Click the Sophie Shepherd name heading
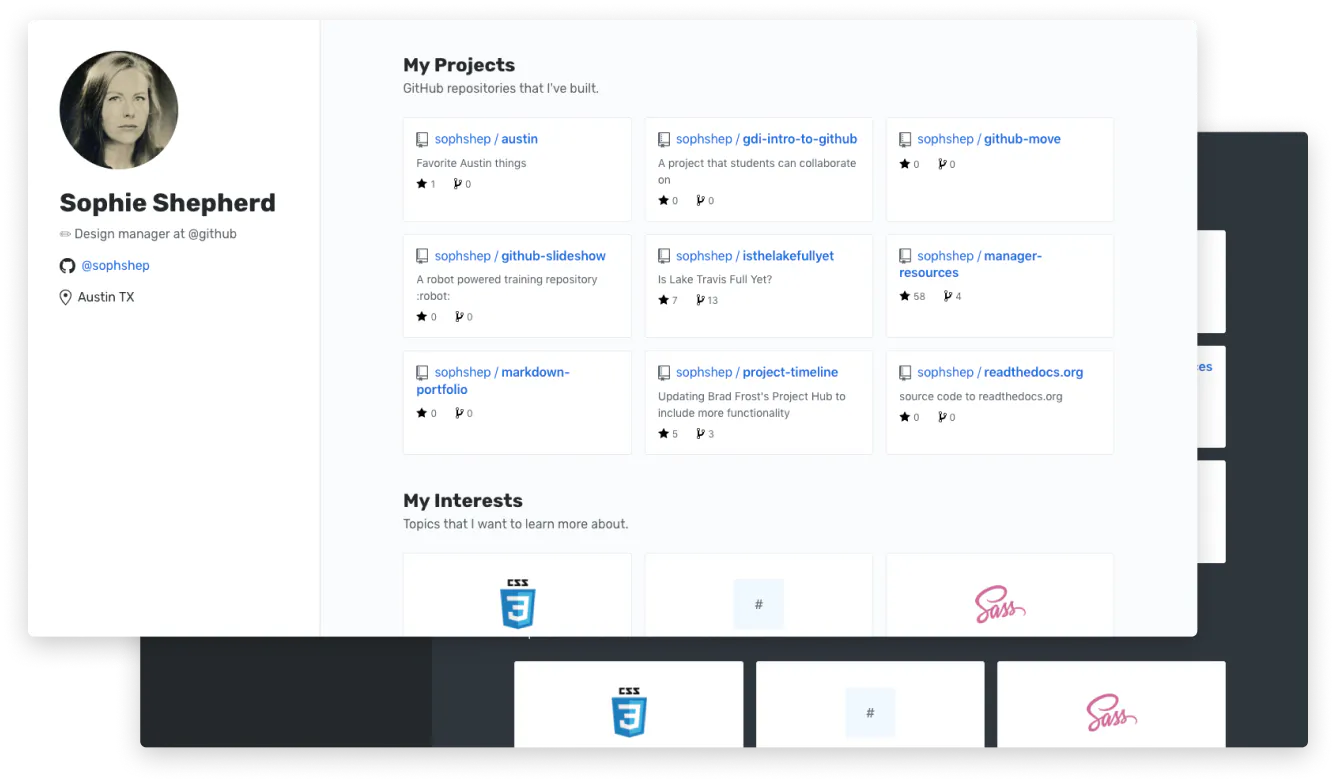This screenshot has height=784, width=1336. click(167, 203)
